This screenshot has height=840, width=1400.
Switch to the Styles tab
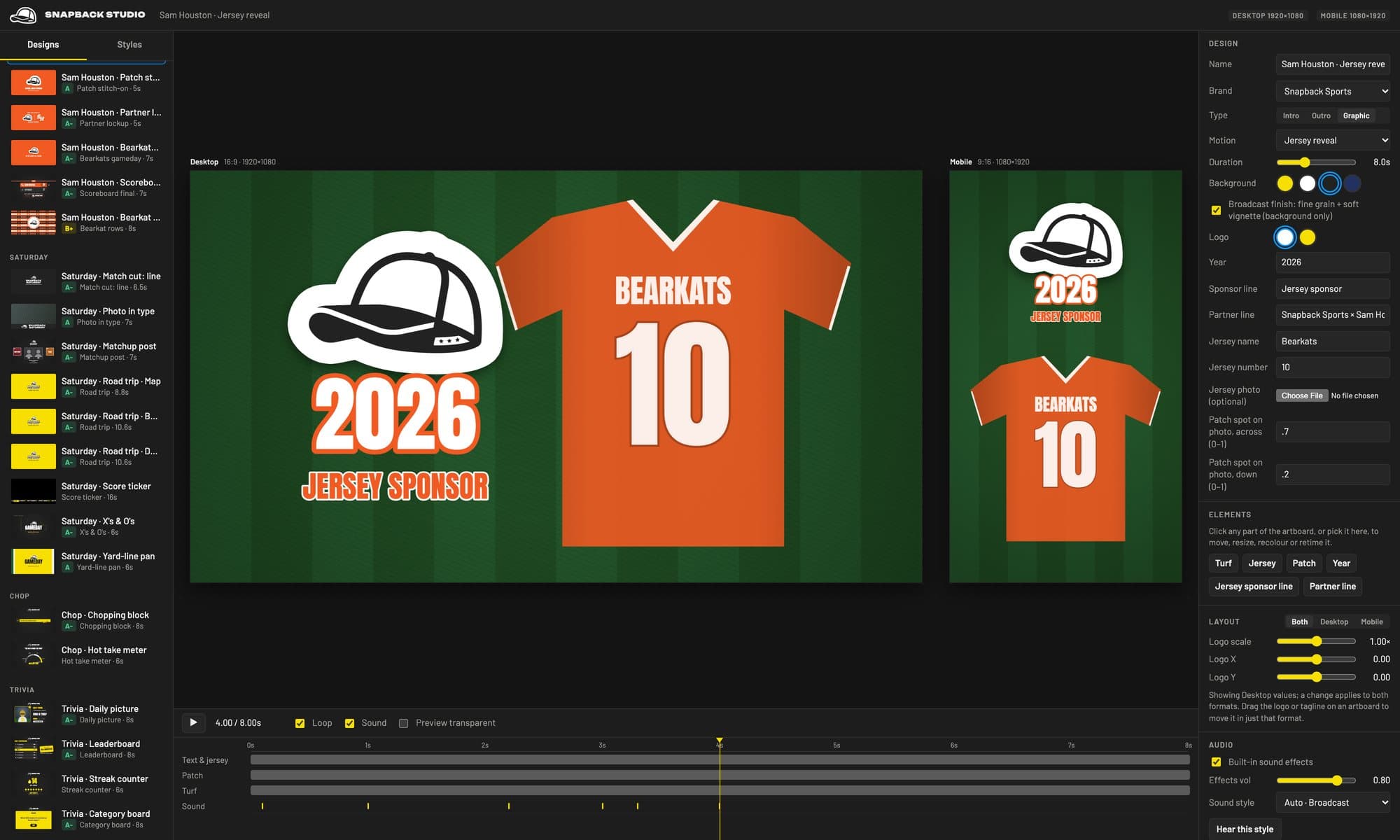coord(129,44)
